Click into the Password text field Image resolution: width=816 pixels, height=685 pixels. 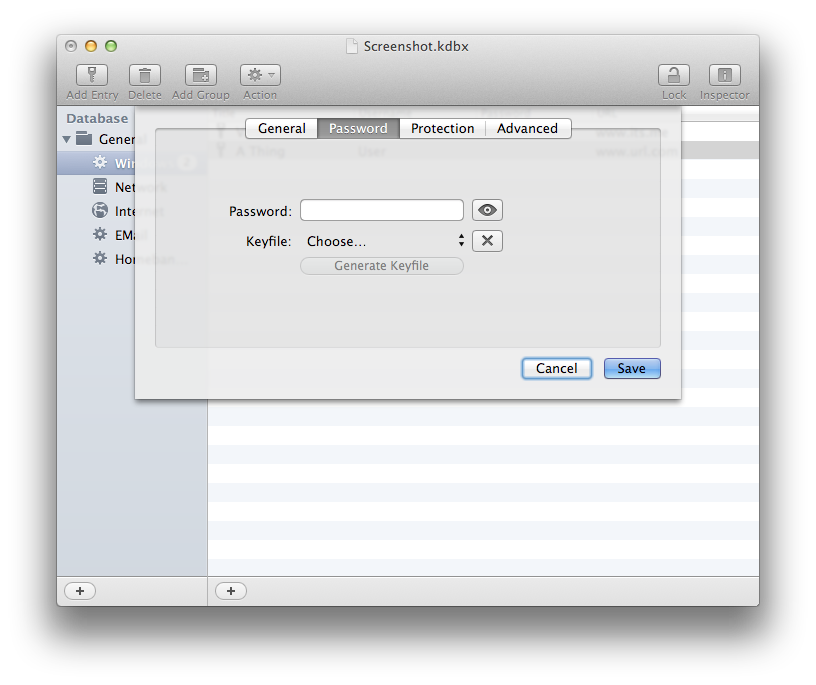tap(381, 210)
